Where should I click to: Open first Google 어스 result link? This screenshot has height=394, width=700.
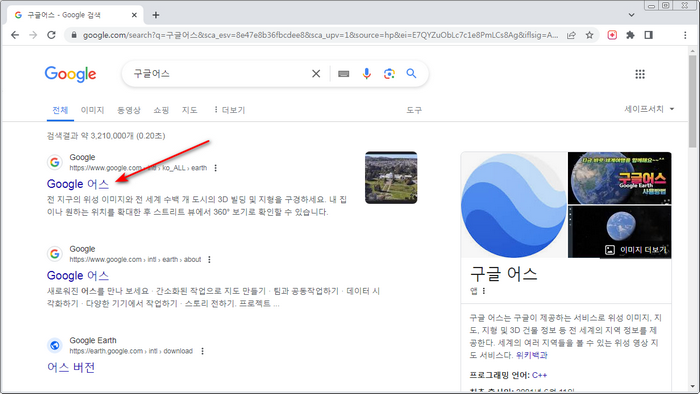(x=78, y=184)
